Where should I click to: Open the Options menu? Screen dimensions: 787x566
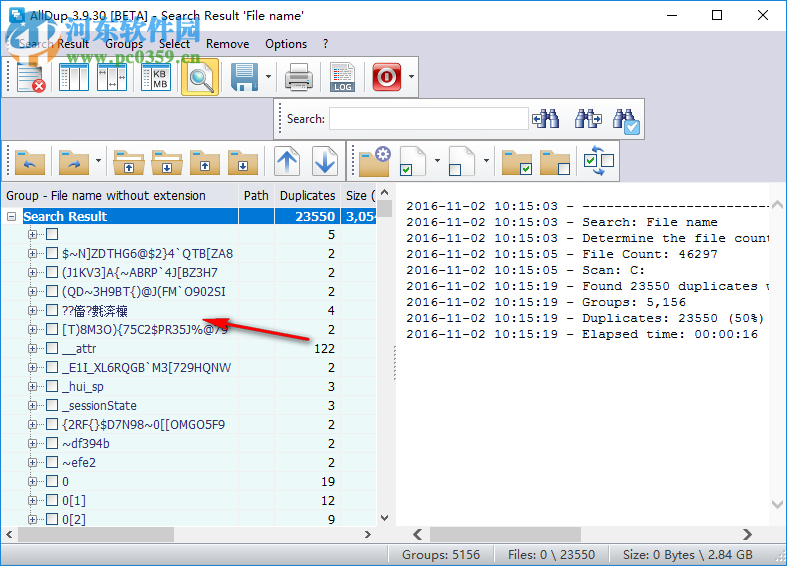(286, 44)
